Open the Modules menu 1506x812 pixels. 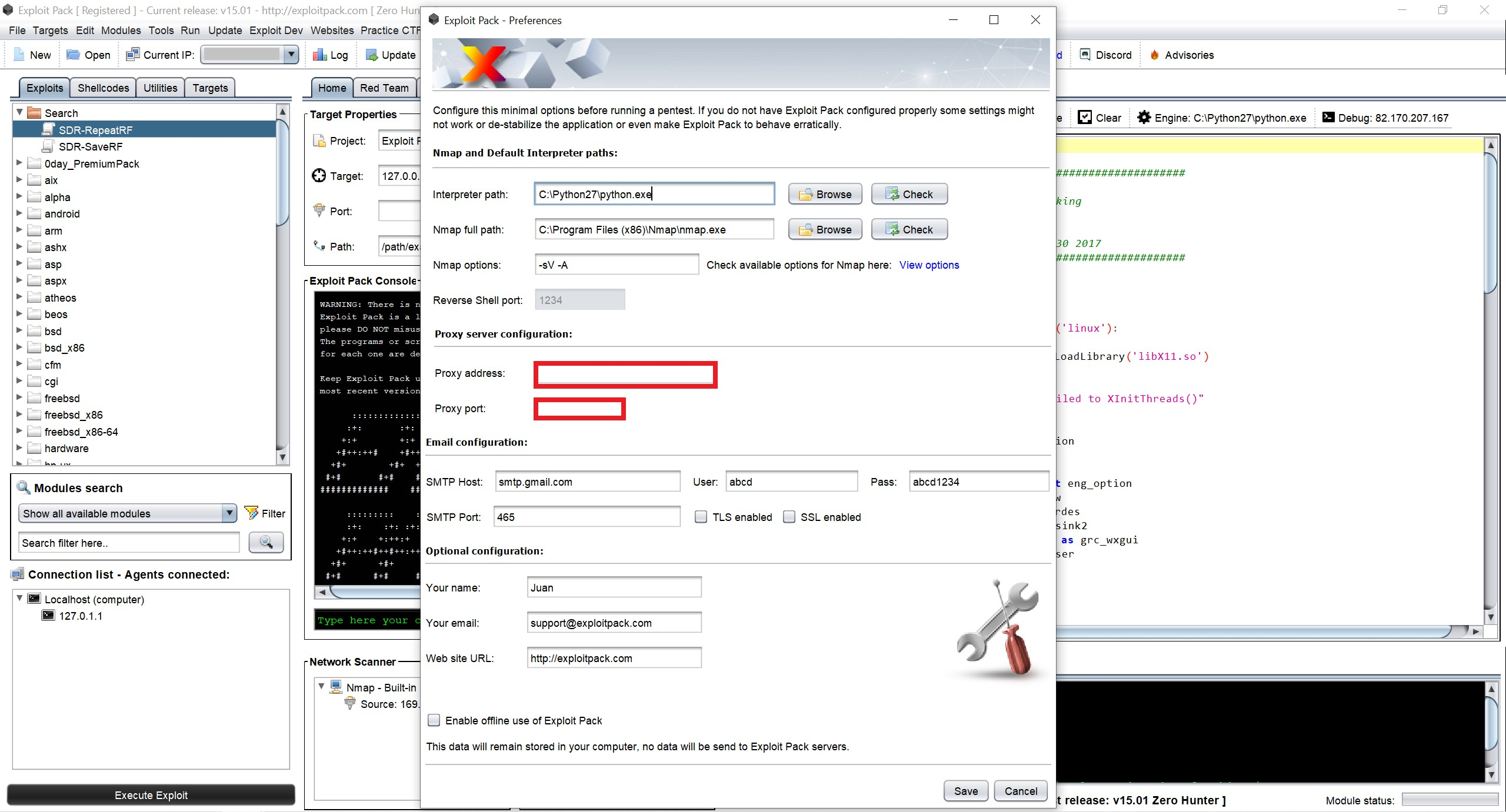tap(121, 30)
